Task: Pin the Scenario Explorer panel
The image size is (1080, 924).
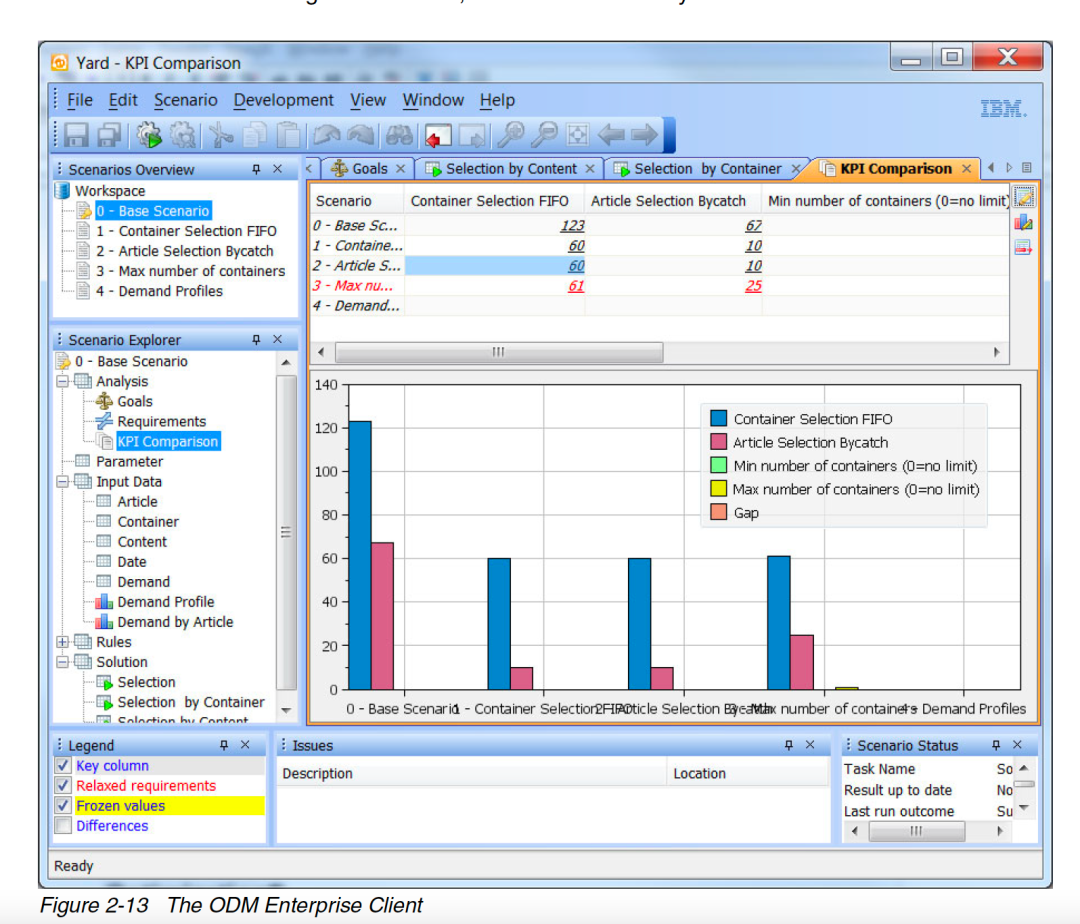Action: 256,339
